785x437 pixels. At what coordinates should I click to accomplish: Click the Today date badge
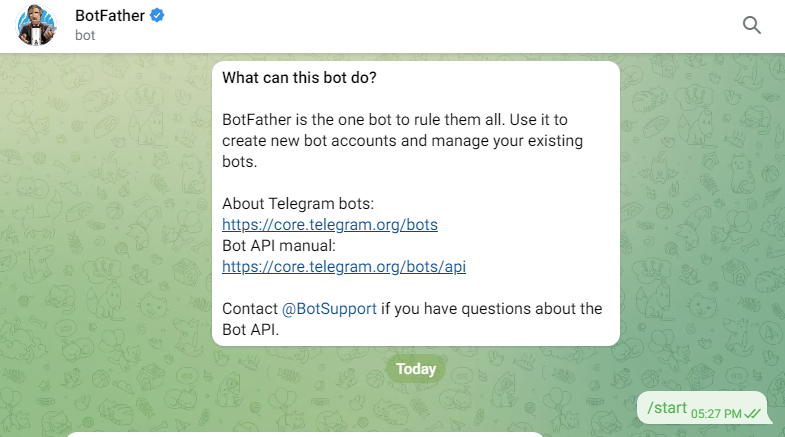pyautogui.click(x=415, y=369)
